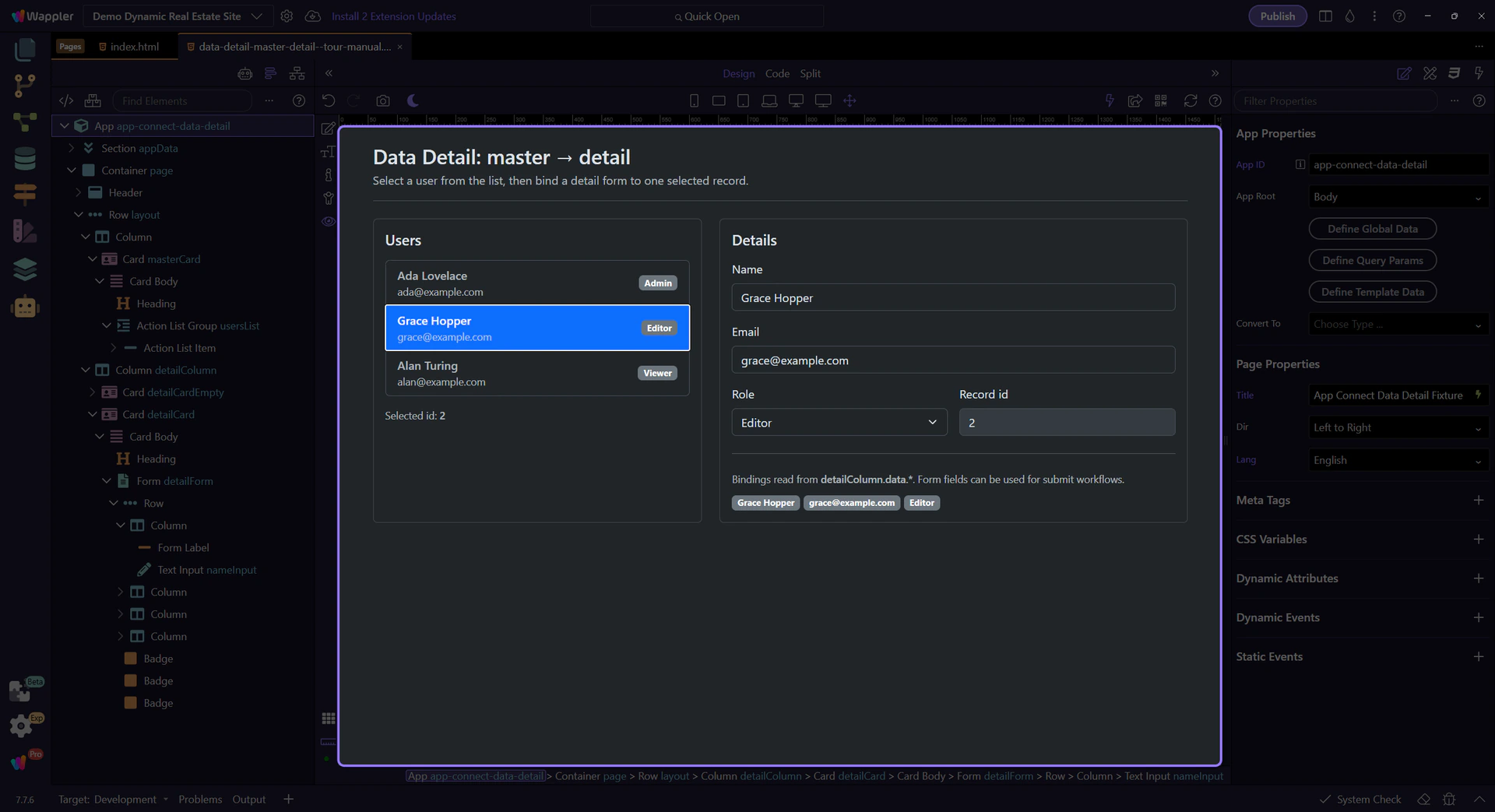
Task: Open the Dir dropdown Left to Right
Action: point(1397,427)
